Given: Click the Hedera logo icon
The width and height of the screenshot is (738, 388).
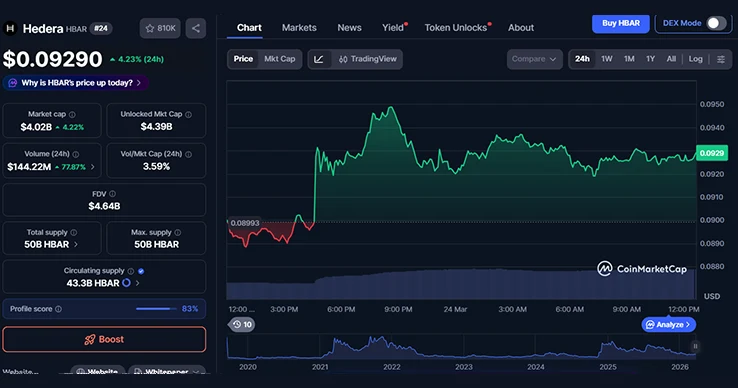Looking at the screenshot, I should point(10,28).
